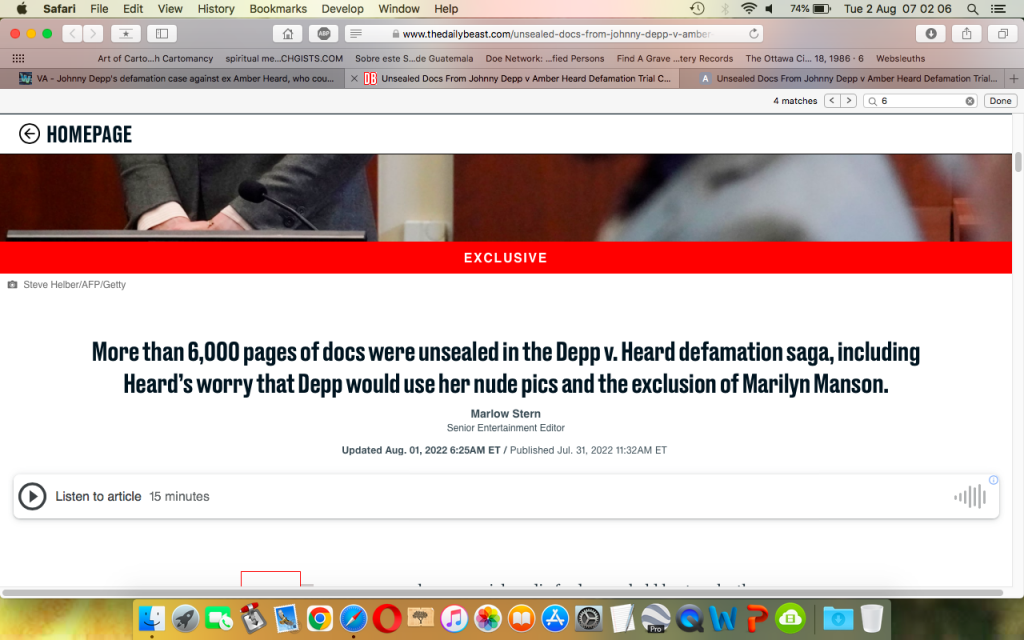Image resolution: width=1024 pixels, height=640 pixels.
Task: Show all tabs overview icon
Action: click(x=1001, y=33)
